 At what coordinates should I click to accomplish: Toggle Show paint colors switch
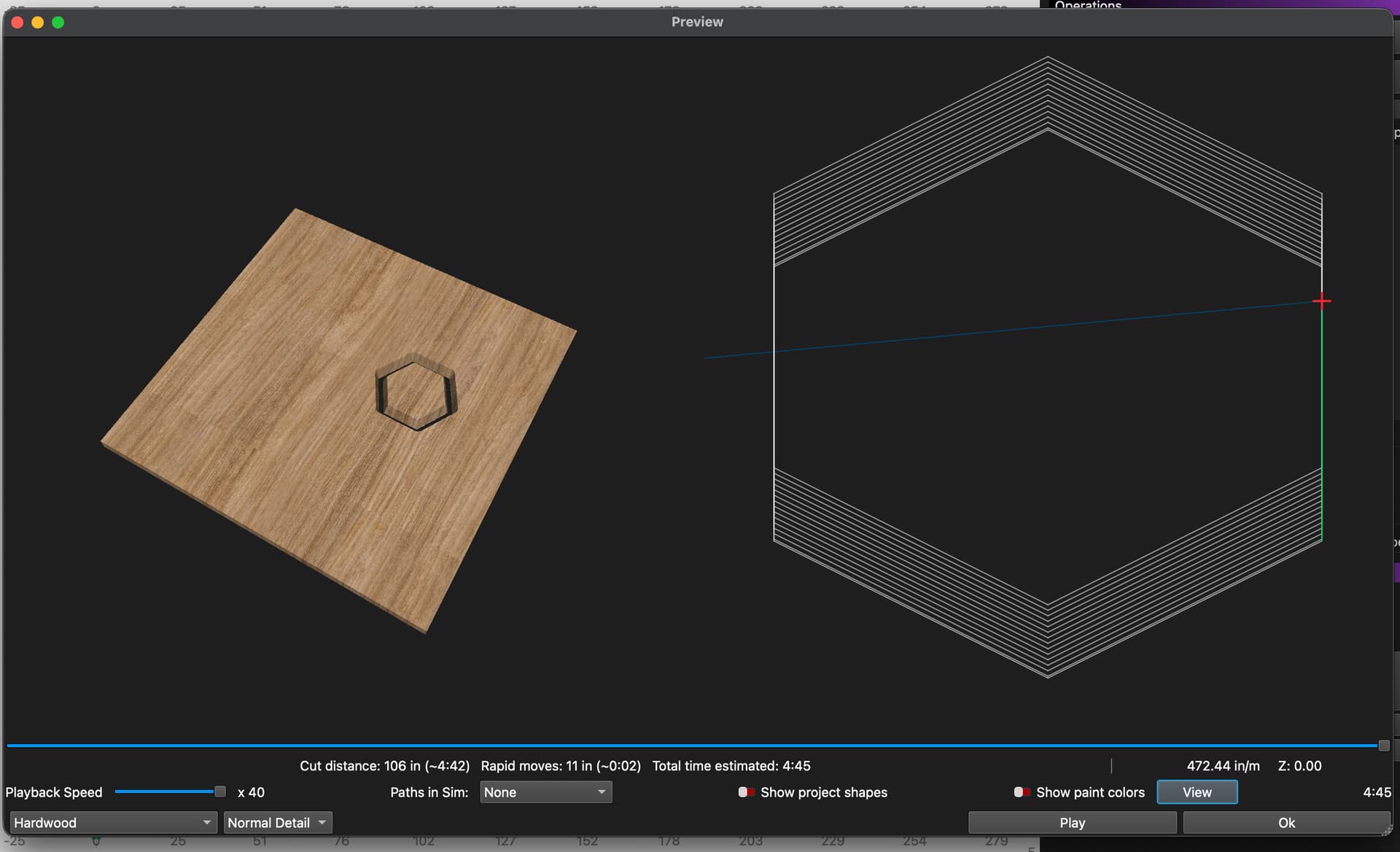1022,792
